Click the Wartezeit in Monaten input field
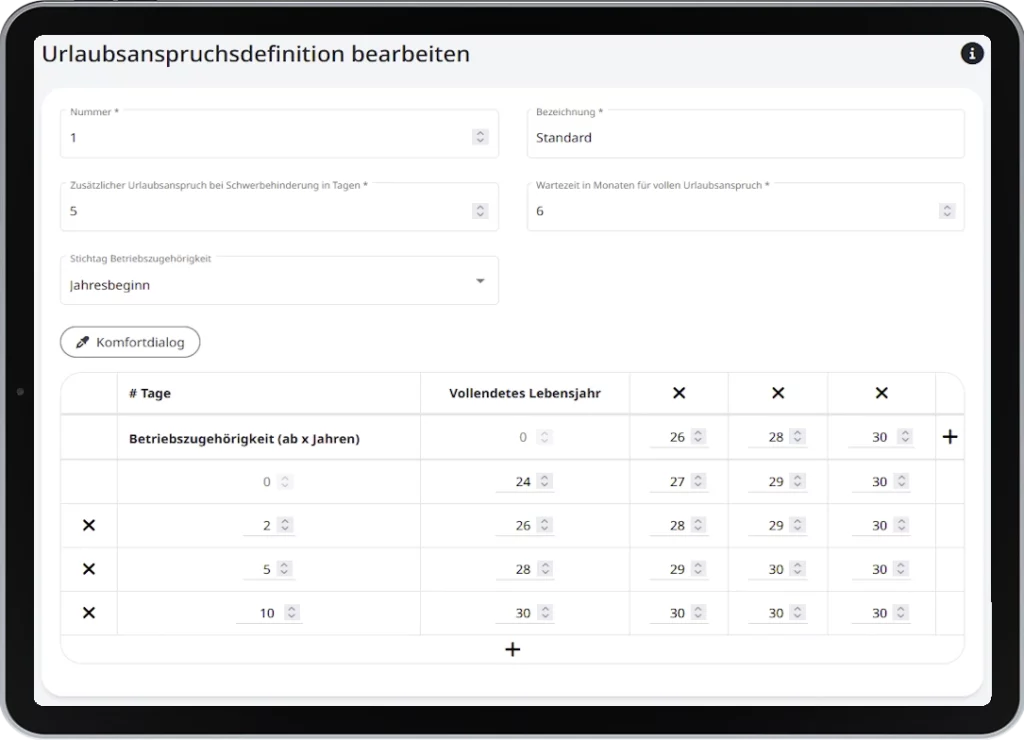This screenshot has width=1024, height=740. [735, 211]
